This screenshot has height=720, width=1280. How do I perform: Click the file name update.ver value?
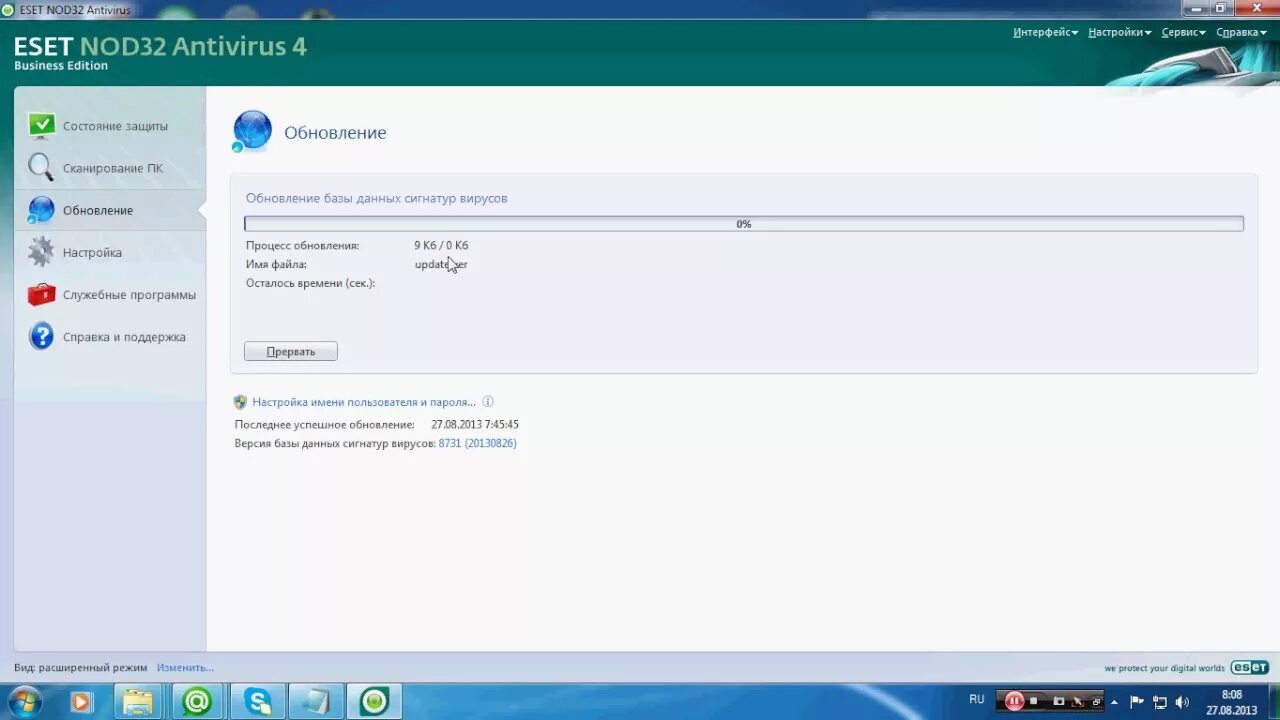click(441, 264)
